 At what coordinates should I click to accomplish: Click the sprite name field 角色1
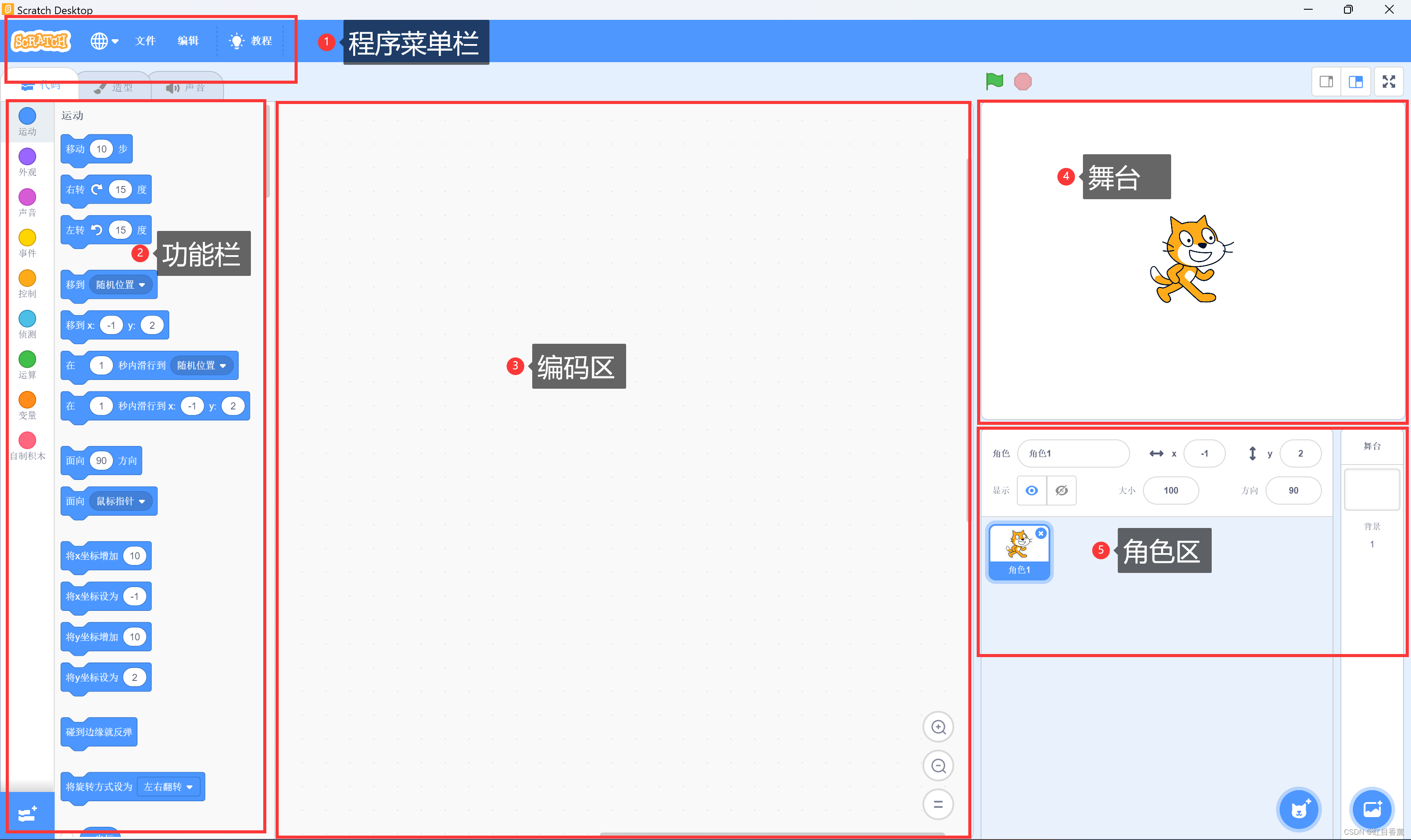(x=1073, y=453)
